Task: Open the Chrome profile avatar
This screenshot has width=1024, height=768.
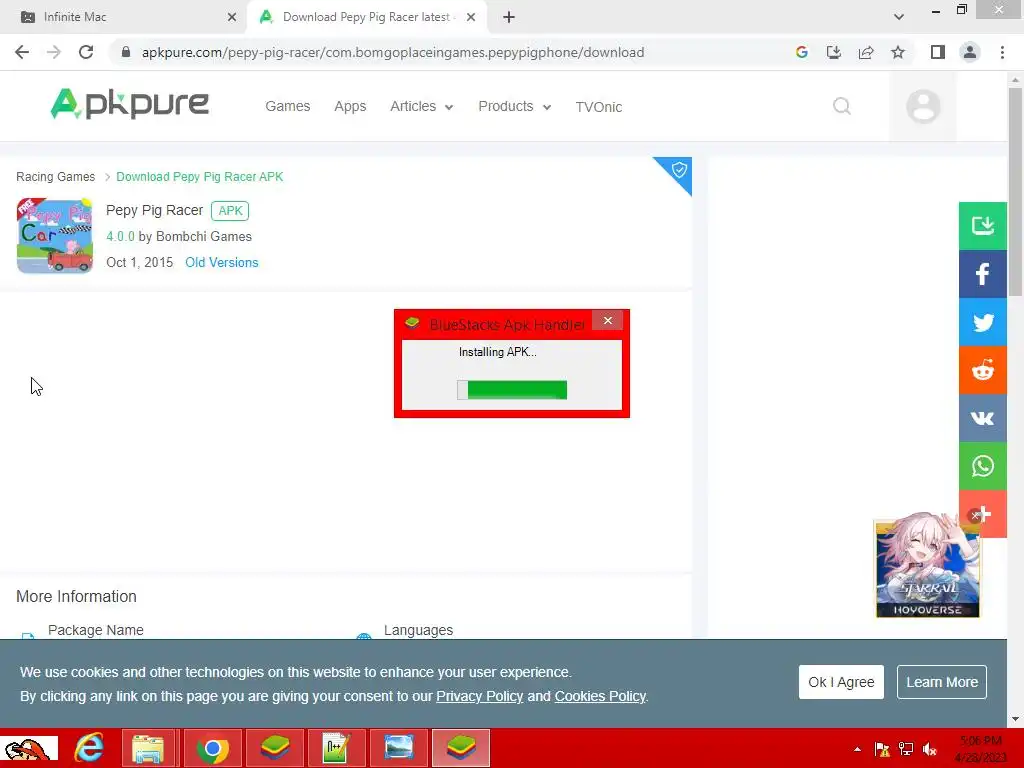Action: (x=970, y=52)
